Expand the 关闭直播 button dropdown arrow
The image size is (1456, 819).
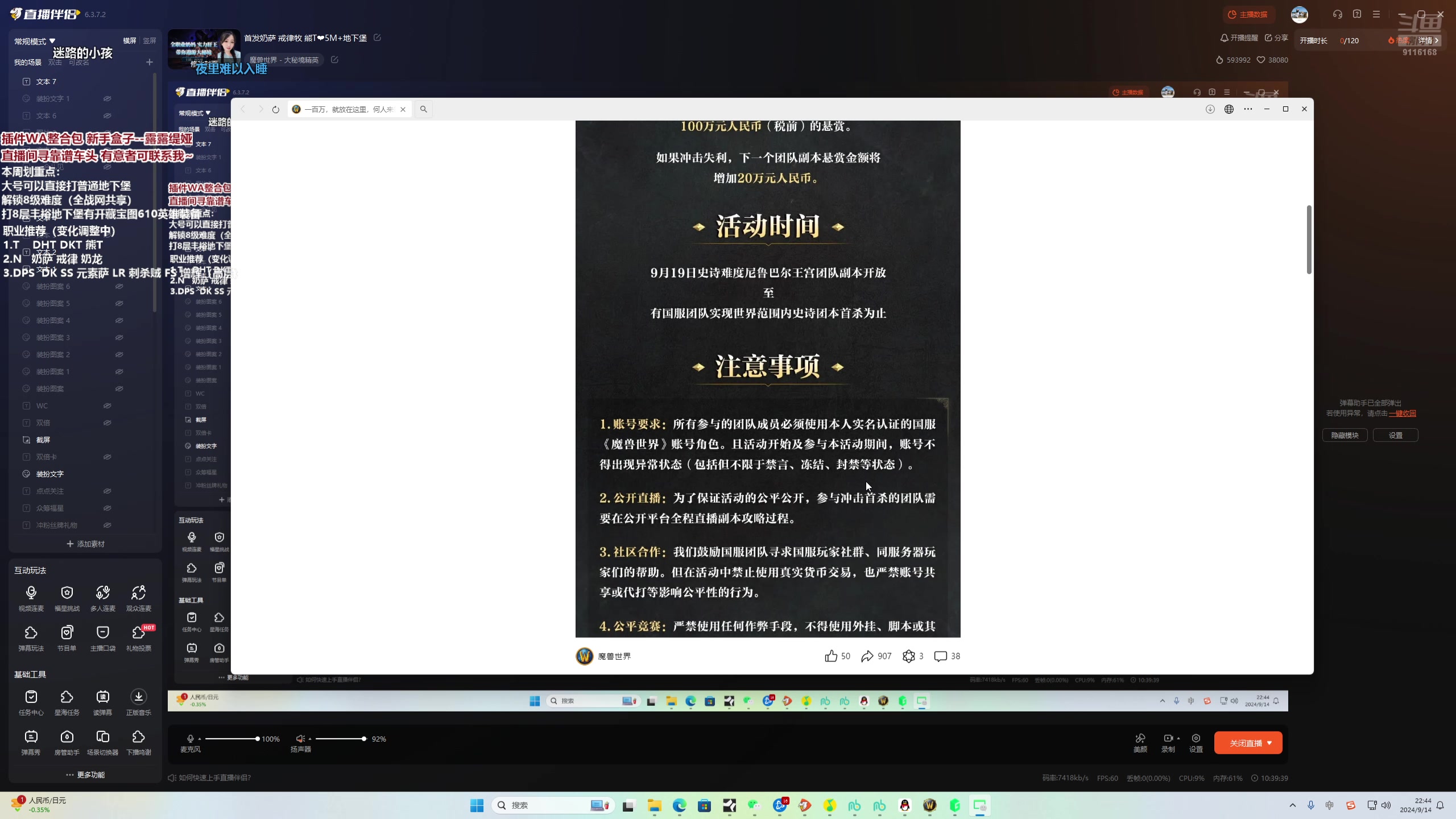coord(1269,743)
